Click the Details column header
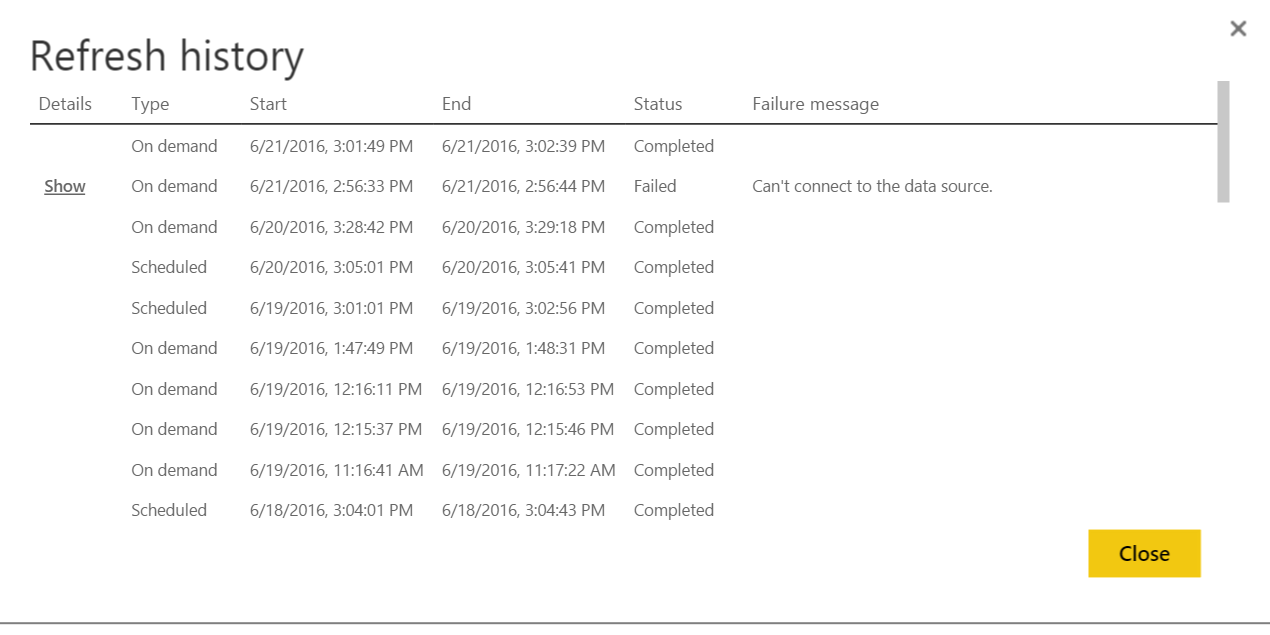This screenshot has width=1270, height=635. point(65,103)
